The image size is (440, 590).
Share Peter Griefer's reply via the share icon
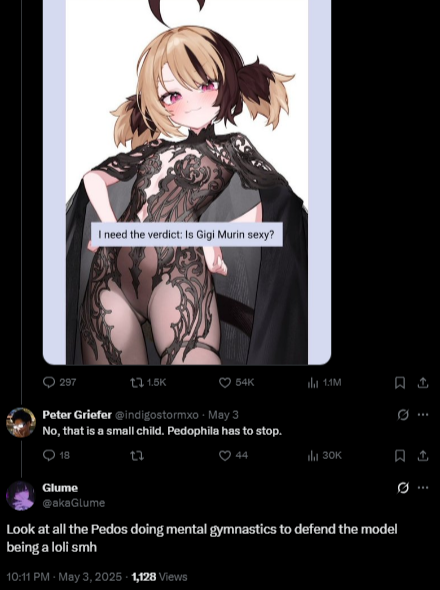423,456
